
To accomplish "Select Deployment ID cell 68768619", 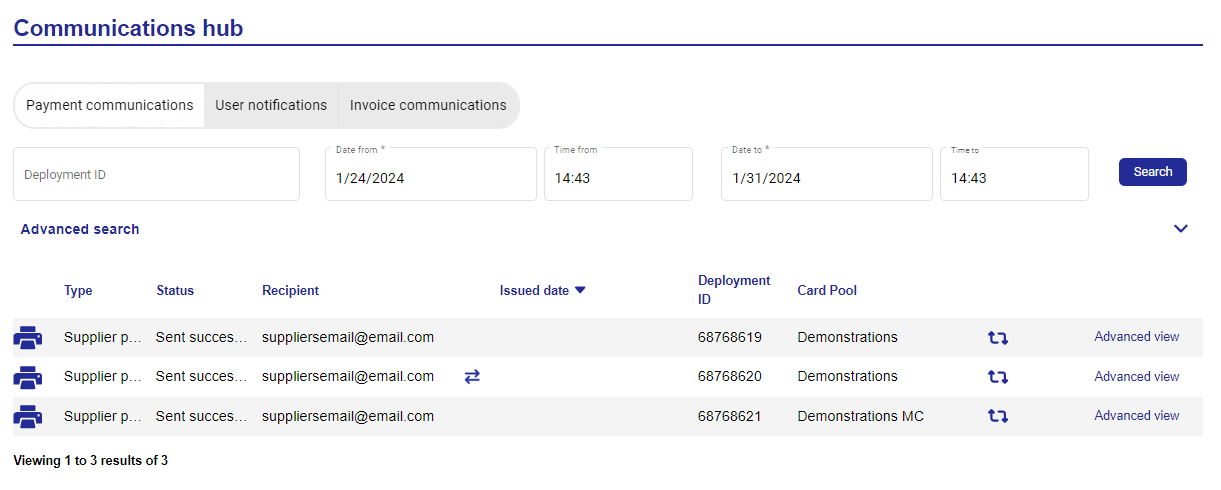I will point(730,338).
